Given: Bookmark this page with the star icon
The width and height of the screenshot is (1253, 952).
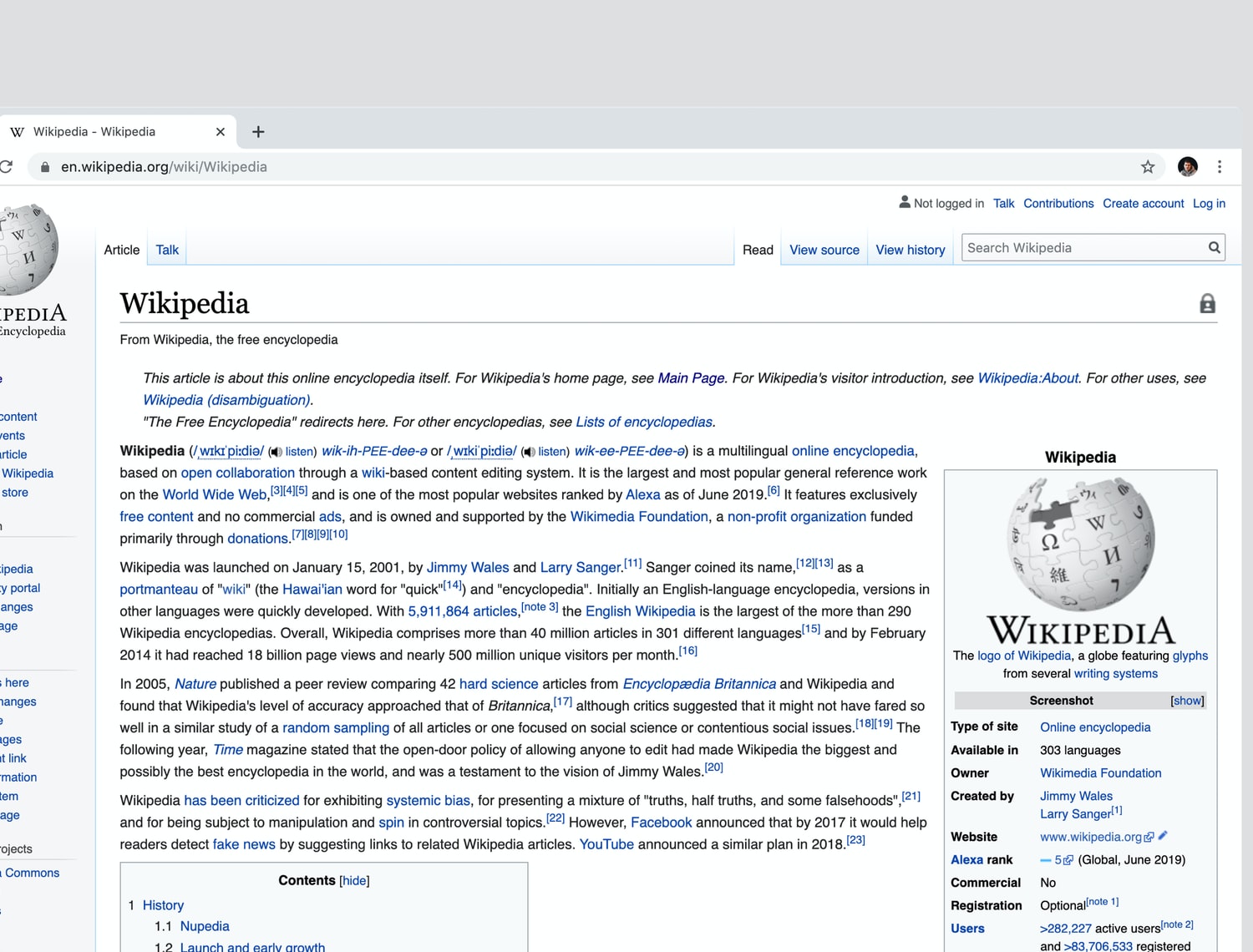Looking at the screenshot, I should pos(1148,167).
